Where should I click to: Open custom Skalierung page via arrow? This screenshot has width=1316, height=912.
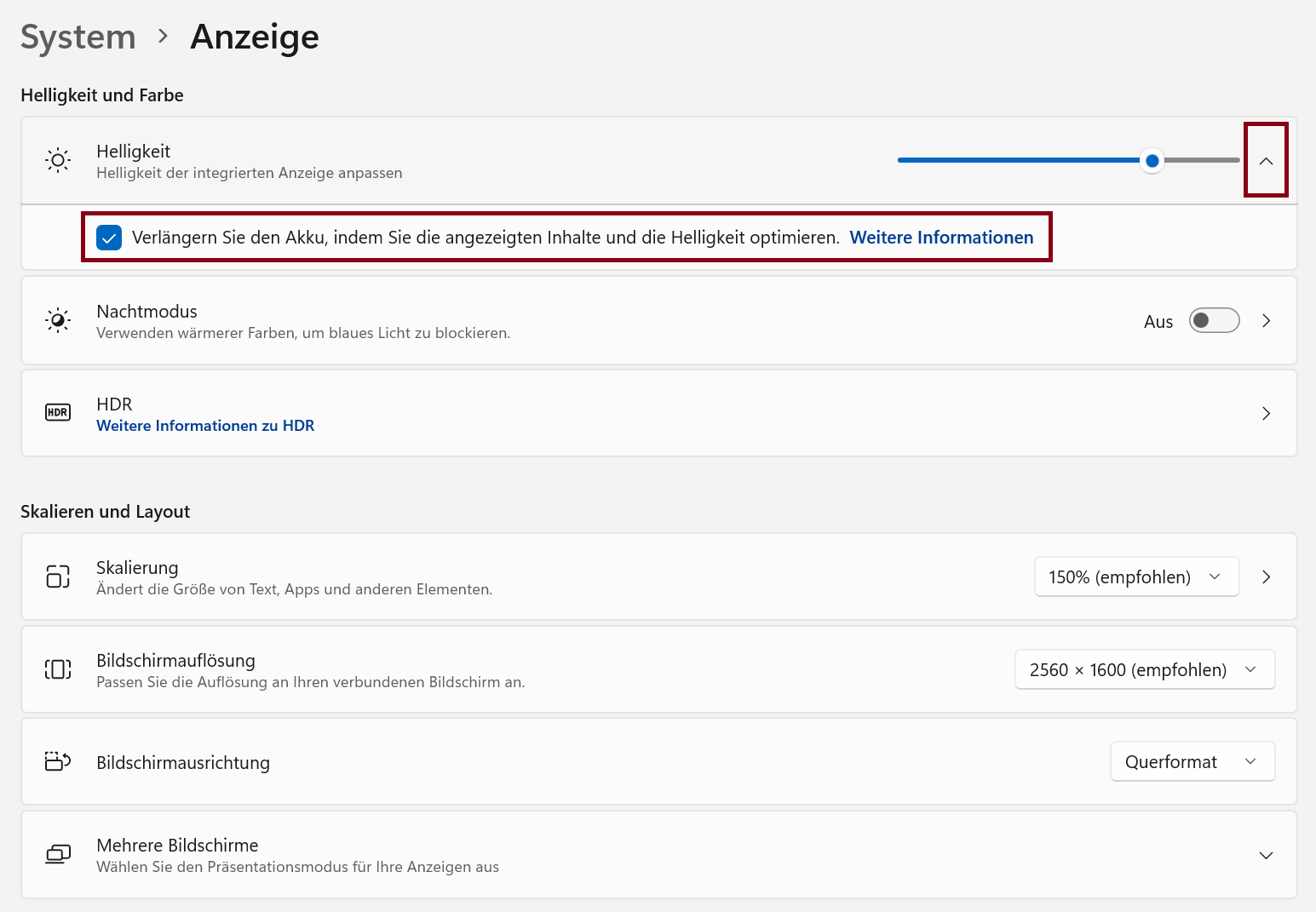(x=1266, y=576)
